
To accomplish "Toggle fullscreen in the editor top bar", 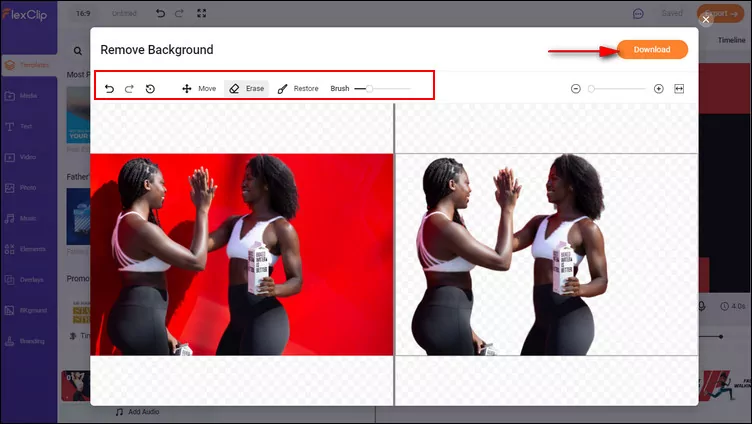I will (201, 13).
